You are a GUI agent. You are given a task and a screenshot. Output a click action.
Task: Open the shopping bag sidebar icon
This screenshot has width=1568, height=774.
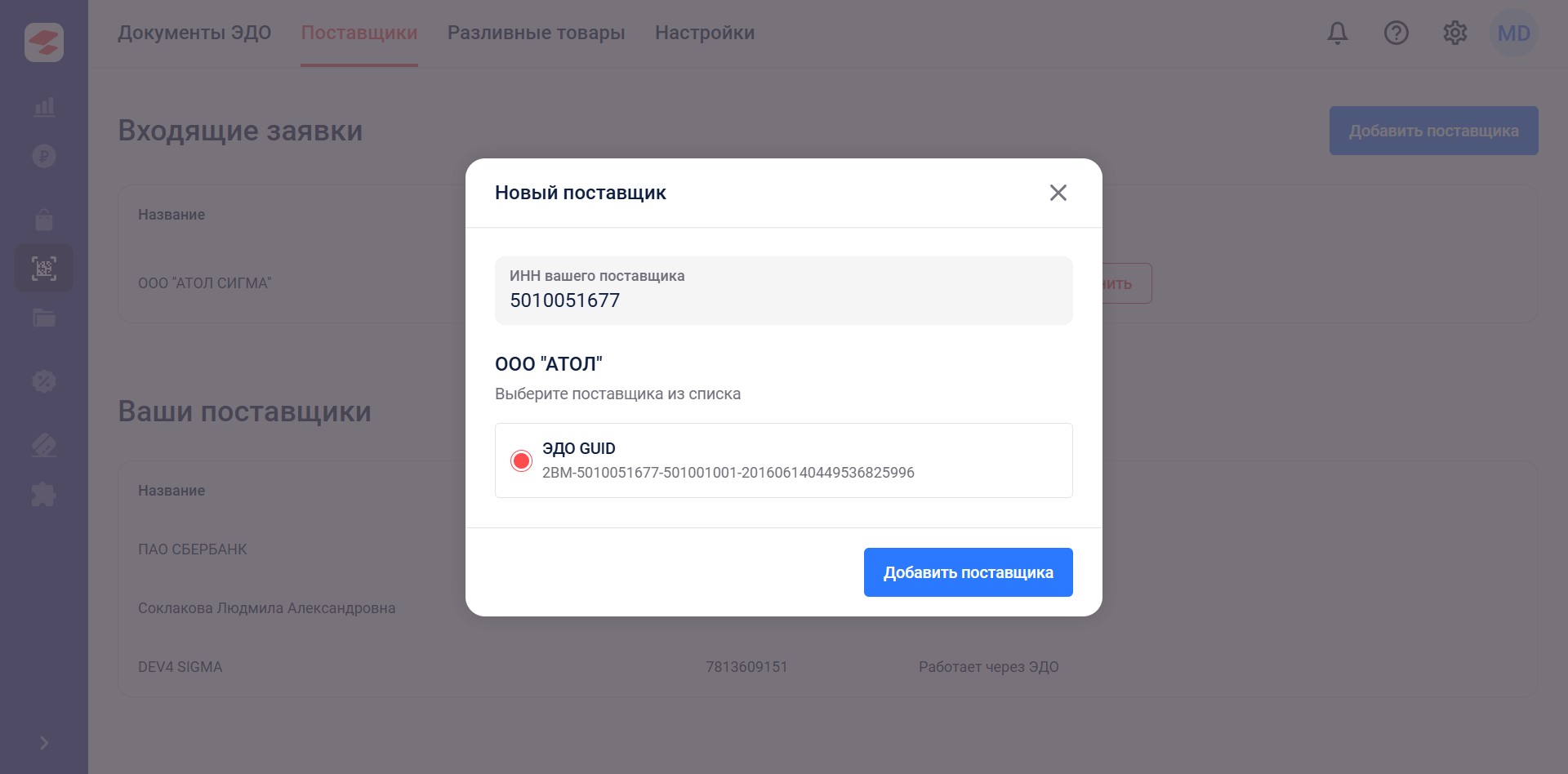pos(44,220)
